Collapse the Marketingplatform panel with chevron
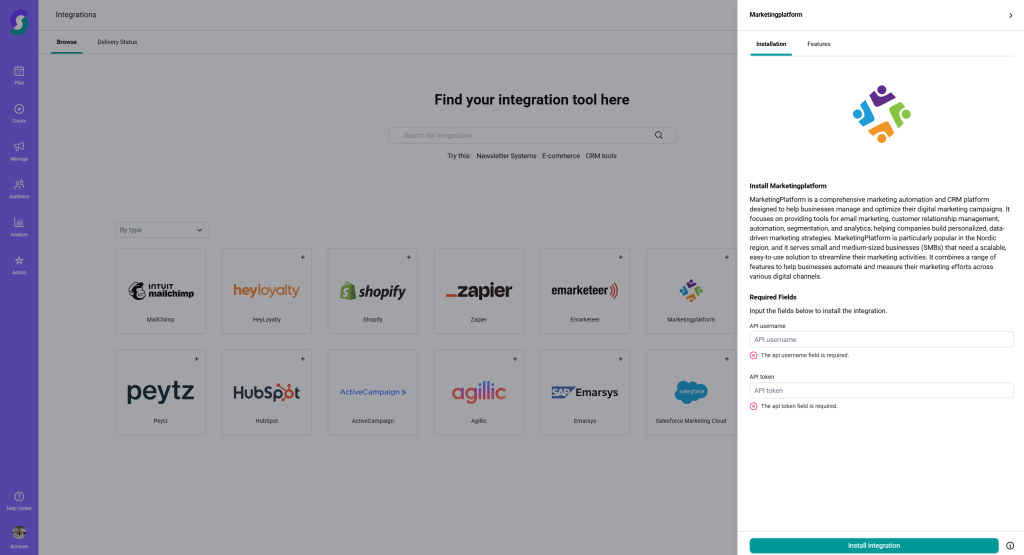The width and height of the screenshot is (1024, 555). click(1010, 16)
